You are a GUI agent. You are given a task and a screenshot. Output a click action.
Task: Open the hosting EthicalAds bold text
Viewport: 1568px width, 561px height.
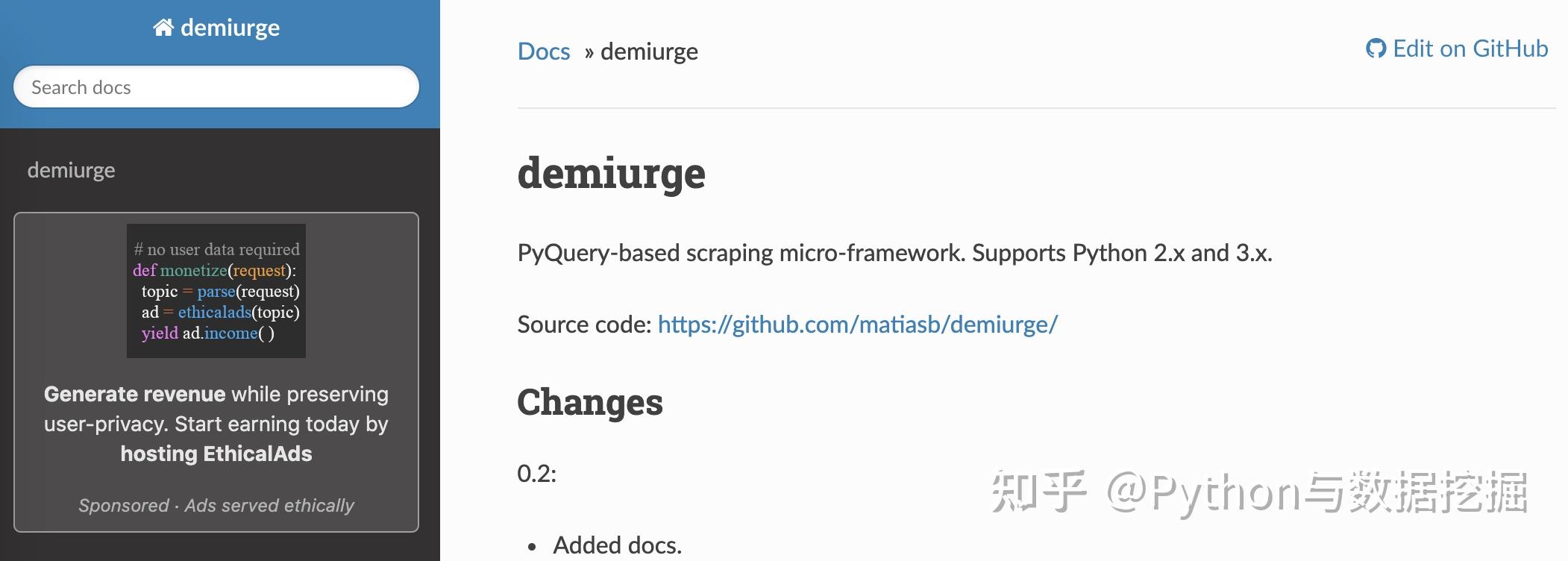[x=216, y=454]
